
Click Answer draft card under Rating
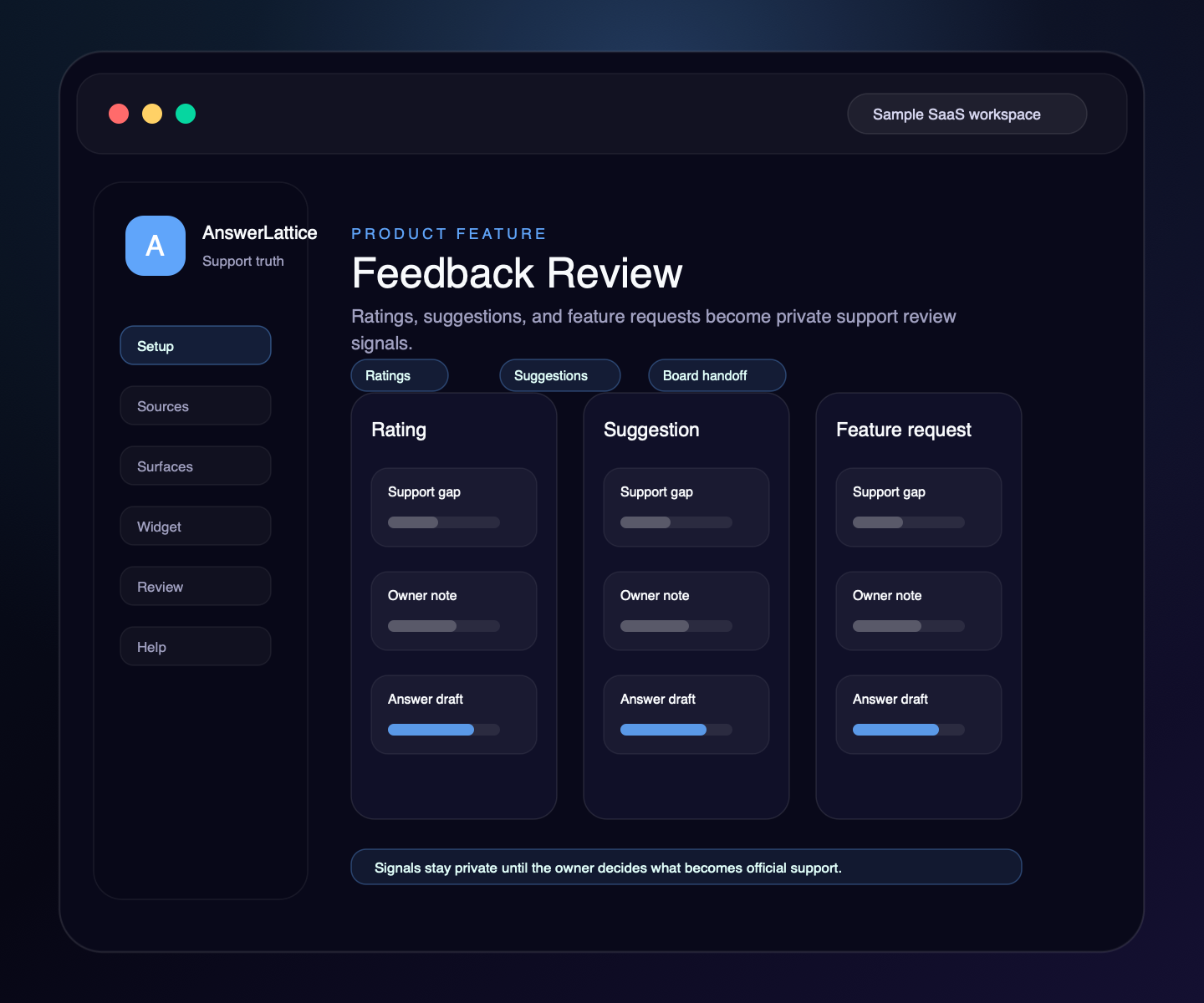point(454,715)
